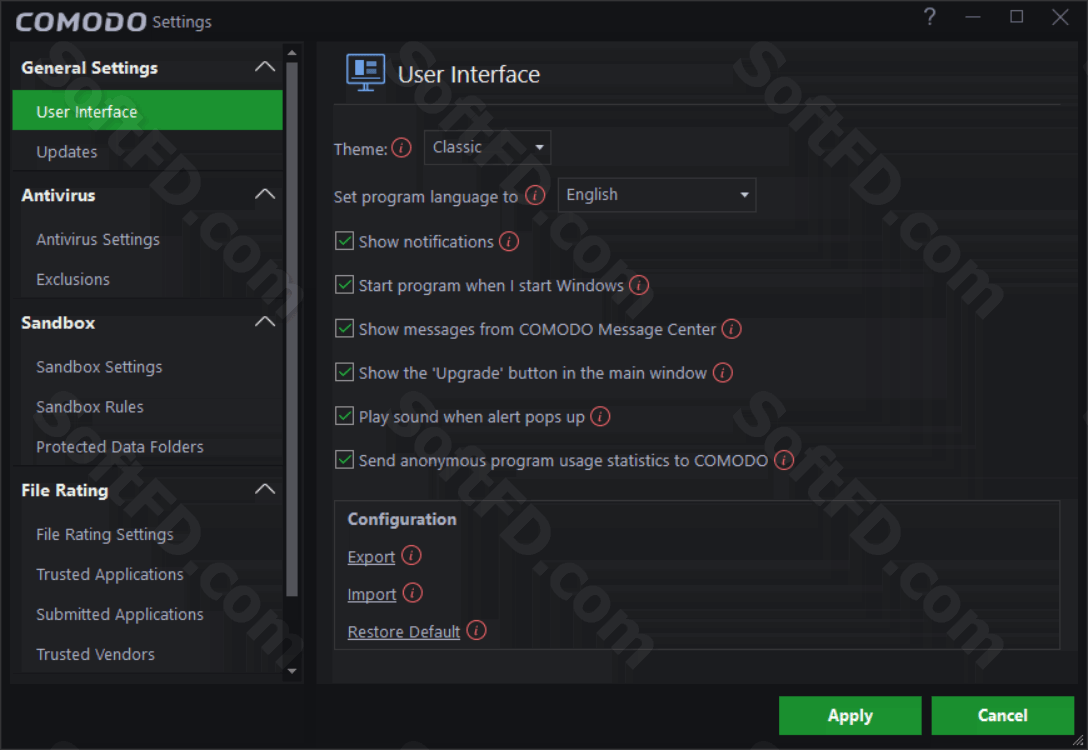The image size is (1088, 750).
Task: Collapse the General Settings section
Action: tap(265, 67)
